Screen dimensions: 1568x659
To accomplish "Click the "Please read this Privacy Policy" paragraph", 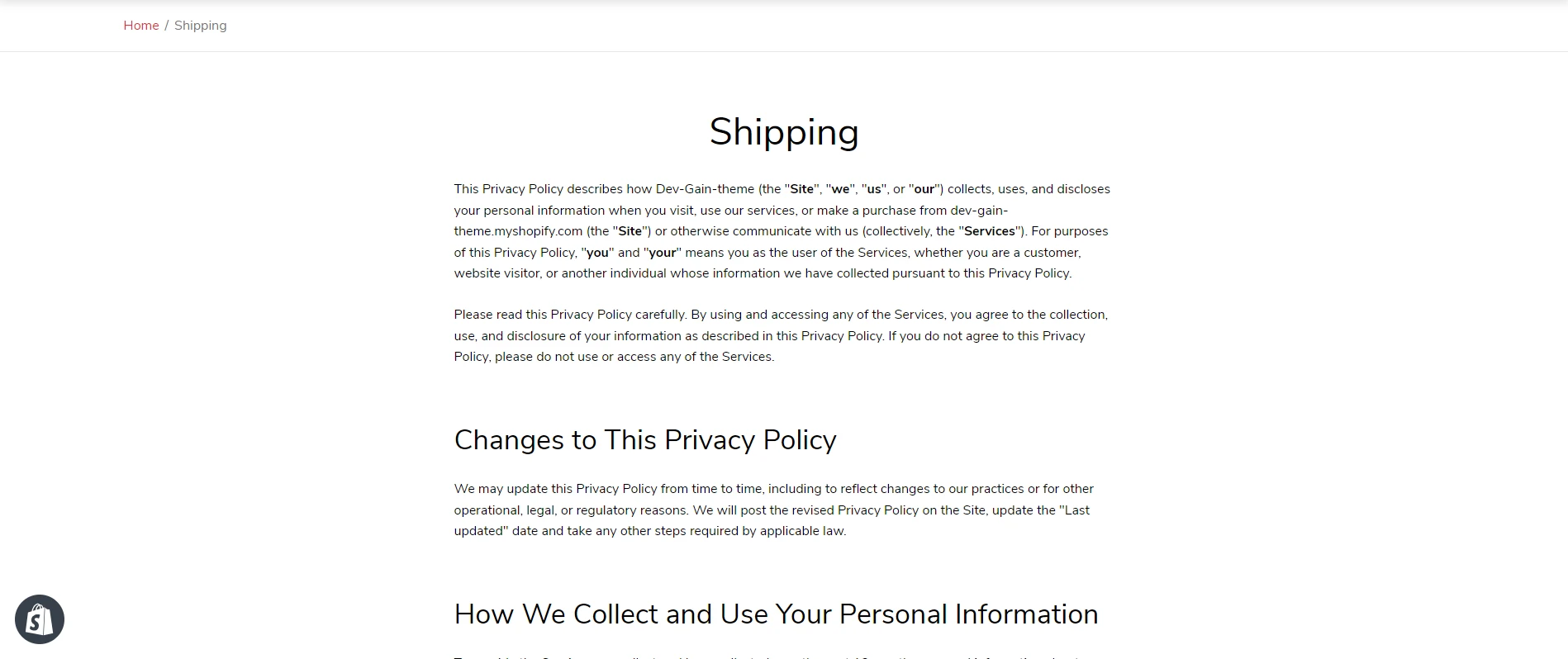I will tap(781, 335).
